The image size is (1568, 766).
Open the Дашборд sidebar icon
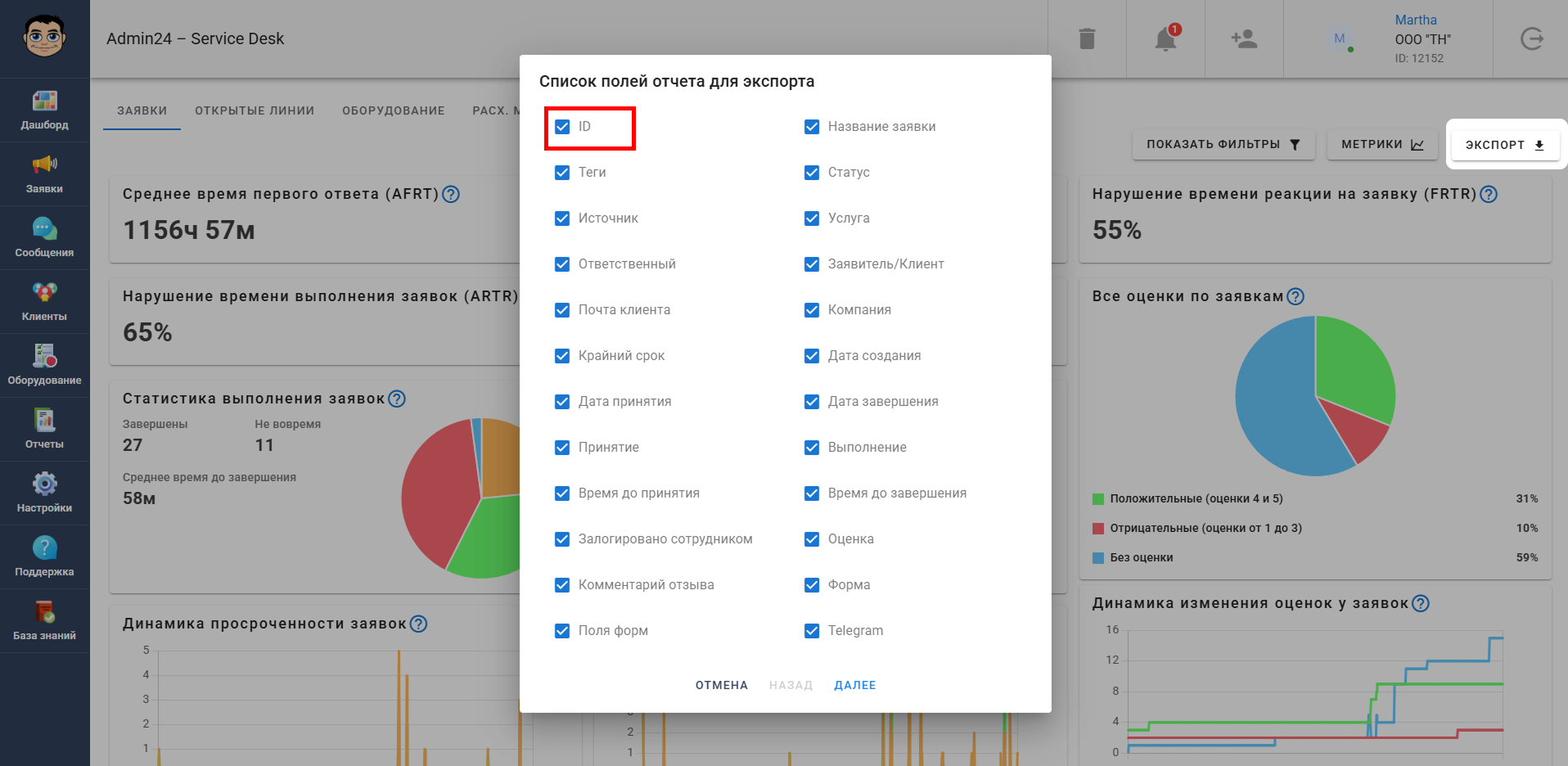coord(44,101)
